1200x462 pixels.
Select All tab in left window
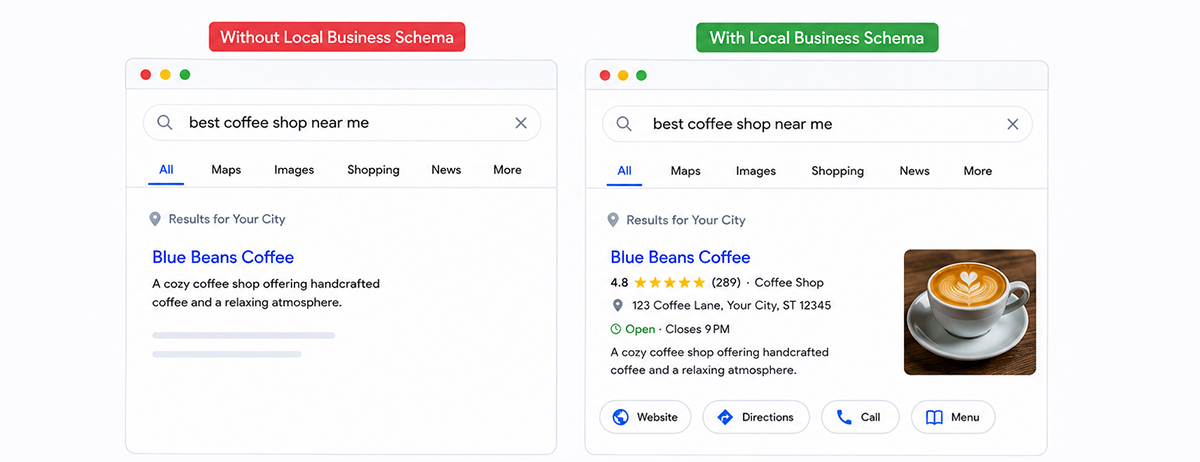click(x=166, y=170)
